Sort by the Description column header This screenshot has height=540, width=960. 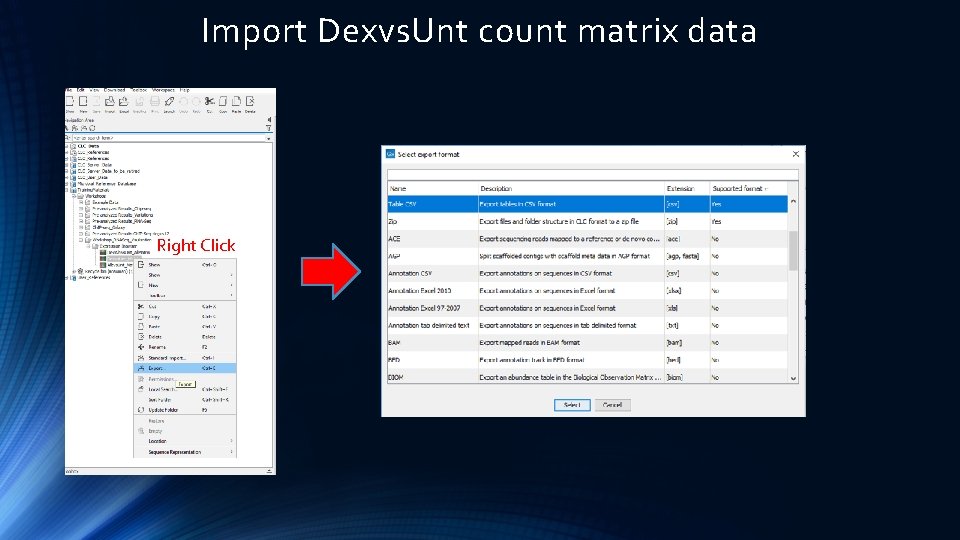[571, 189]
